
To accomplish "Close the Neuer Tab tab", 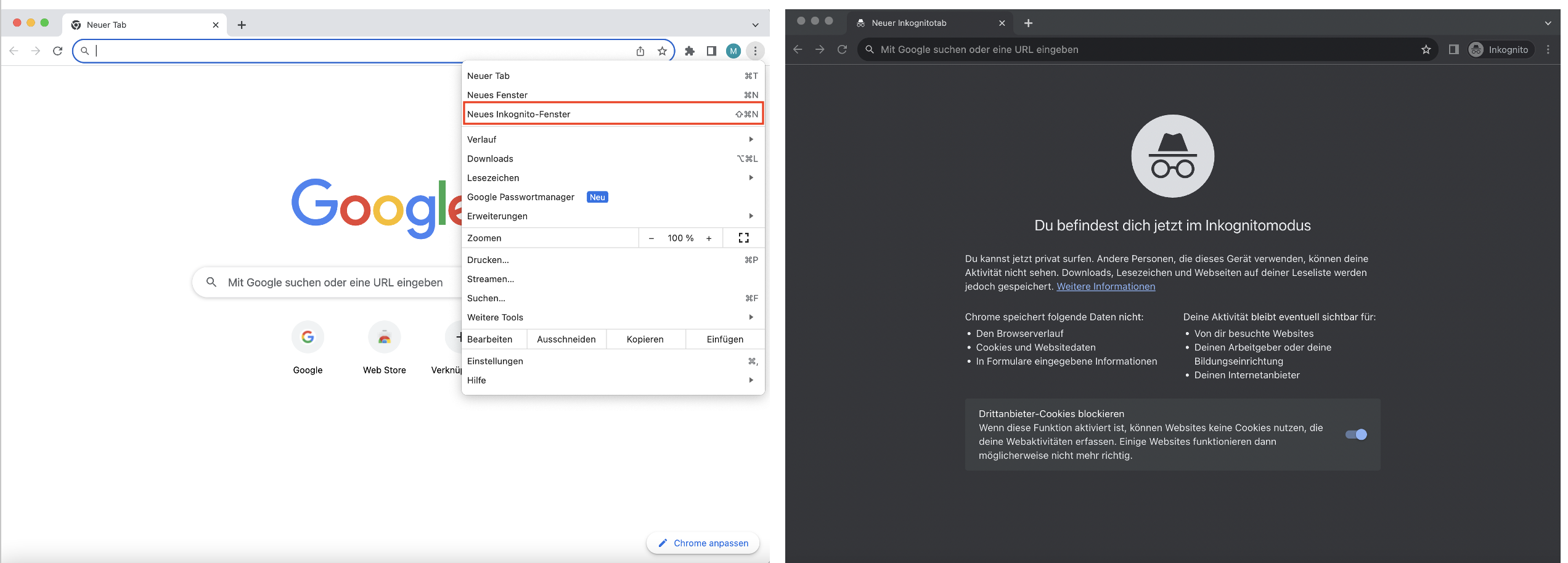I will [x=216, y=25].
